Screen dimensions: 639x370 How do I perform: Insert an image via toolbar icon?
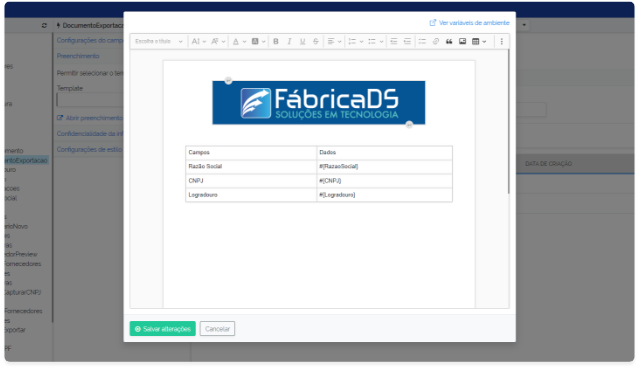click(462, 41)
